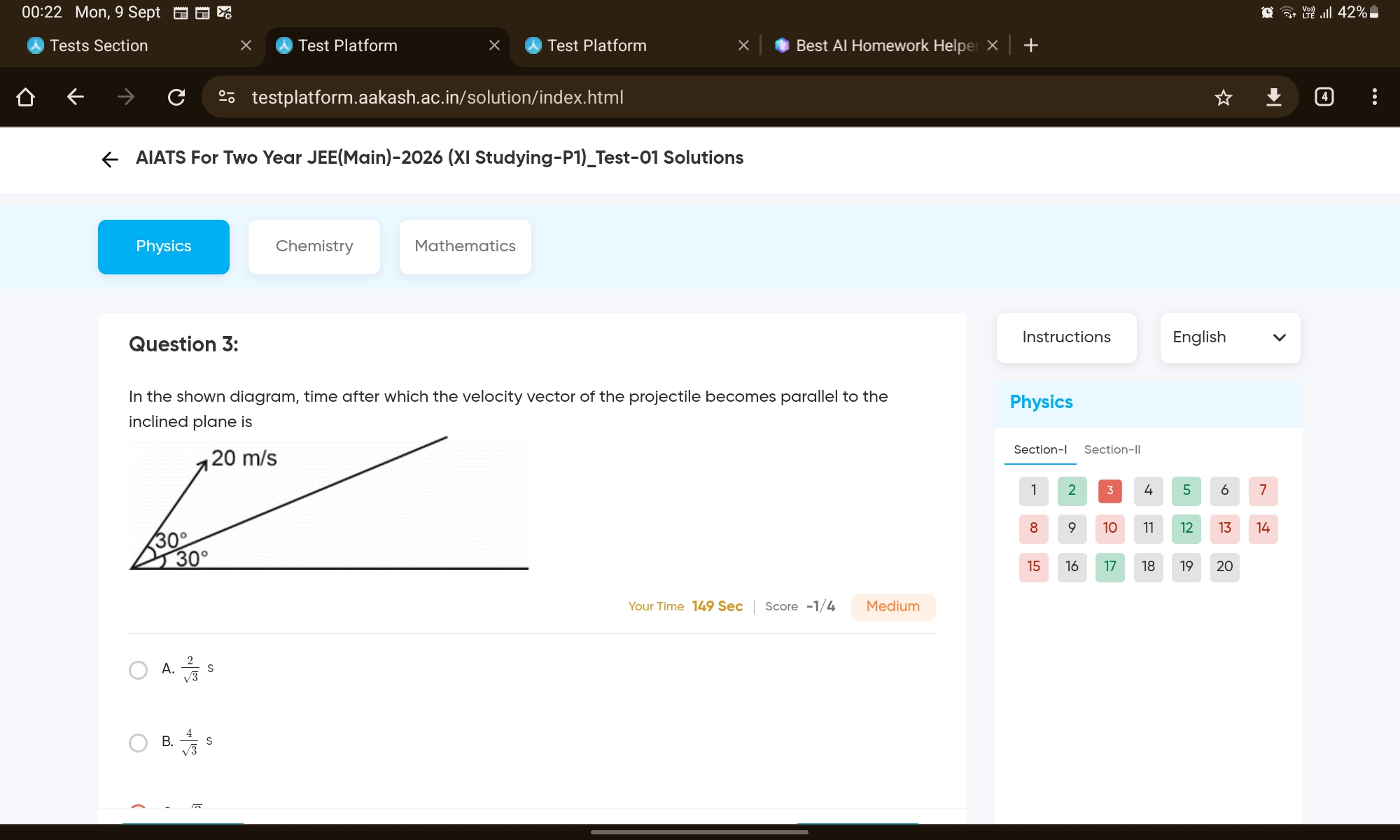This screenshot has height=840, width=1400.
Task: Go back from Test-01 Solutions page
Action: 110,159
